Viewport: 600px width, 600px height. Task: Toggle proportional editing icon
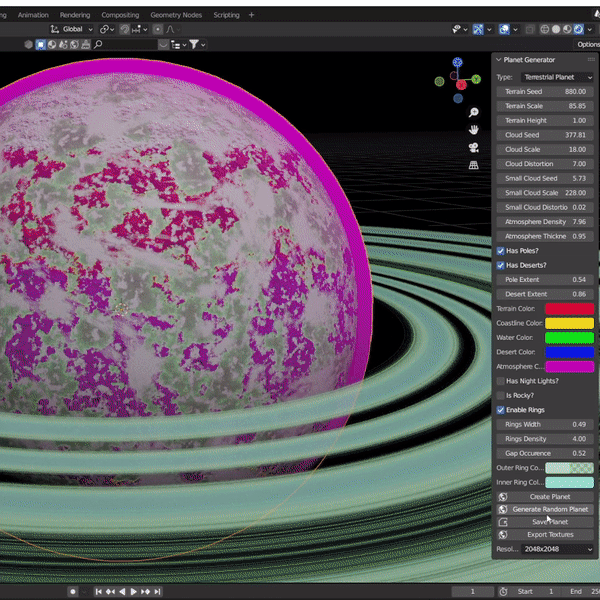158,29
